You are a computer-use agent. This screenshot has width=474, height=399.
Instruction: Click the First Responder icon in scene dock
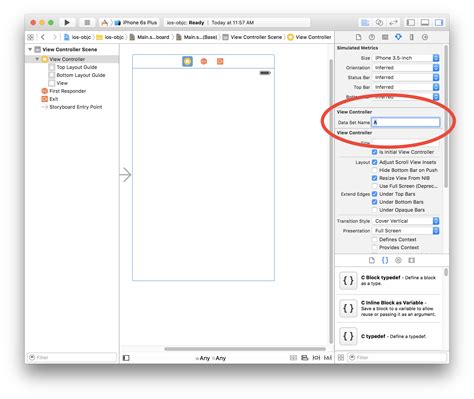pos(204,61)
